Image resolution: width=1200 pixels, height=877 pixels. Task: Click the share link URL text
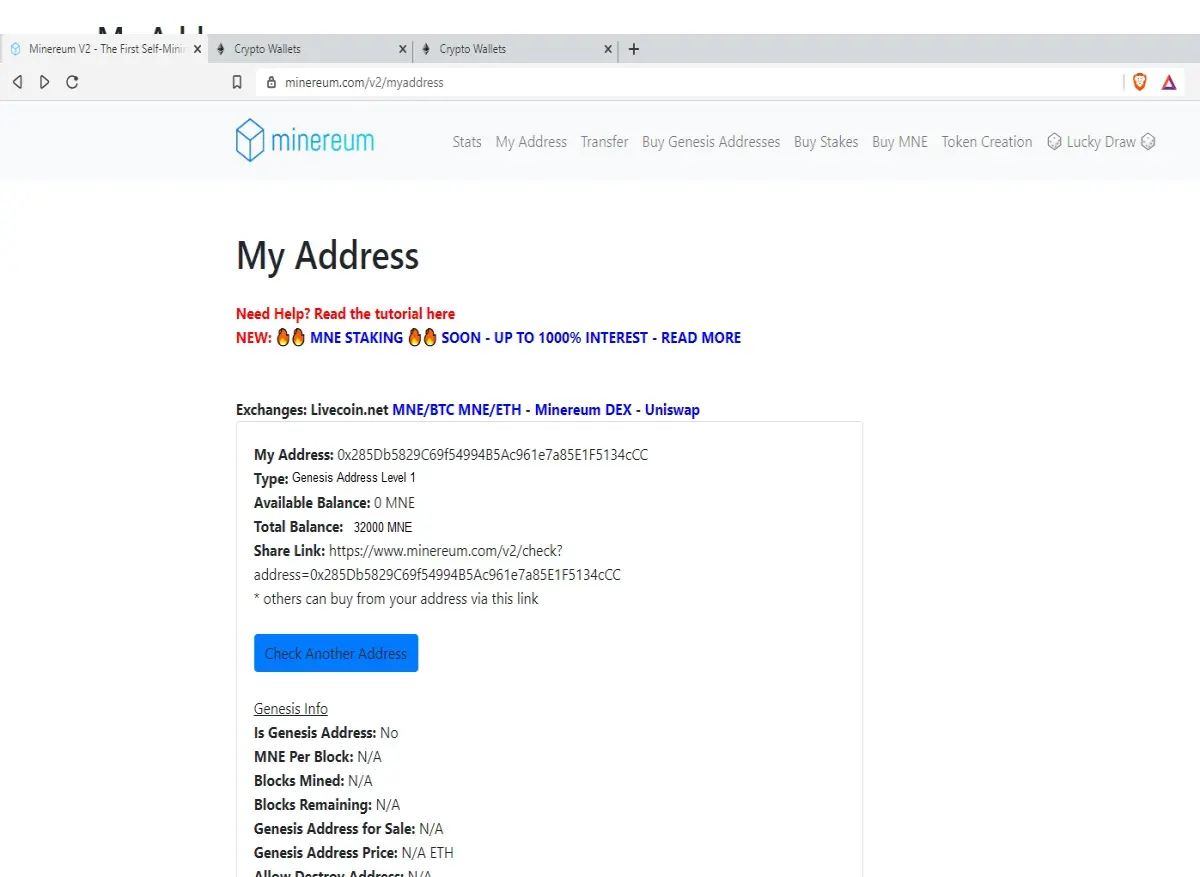[x=438, y=563]
